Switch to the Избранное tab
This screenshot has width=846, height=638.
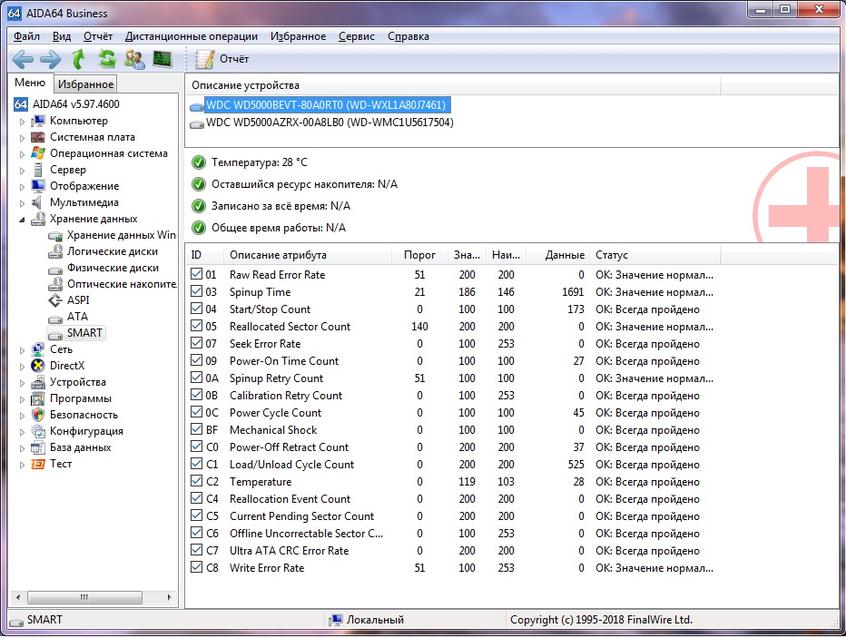pyautogui.click(x=86, y=84)
